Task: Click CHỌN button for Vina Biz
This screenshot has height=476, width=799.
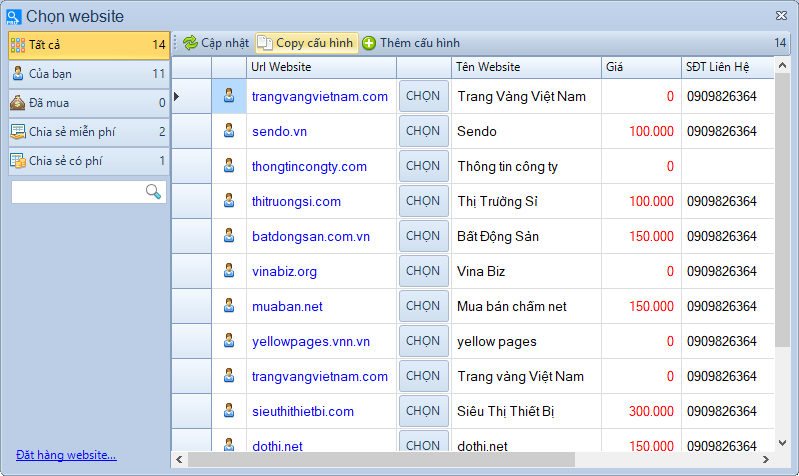Action: [x=423, y=271]
